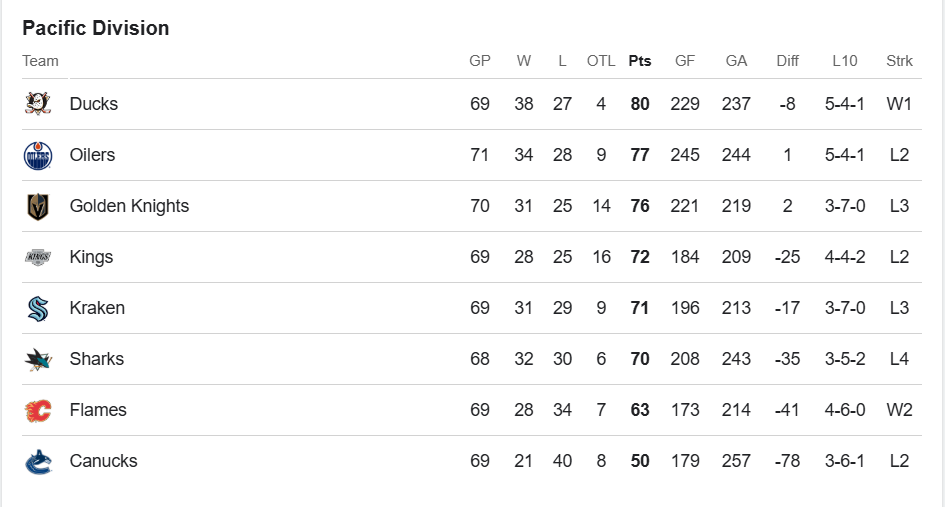Click the Team column header

tap(41, 61)
